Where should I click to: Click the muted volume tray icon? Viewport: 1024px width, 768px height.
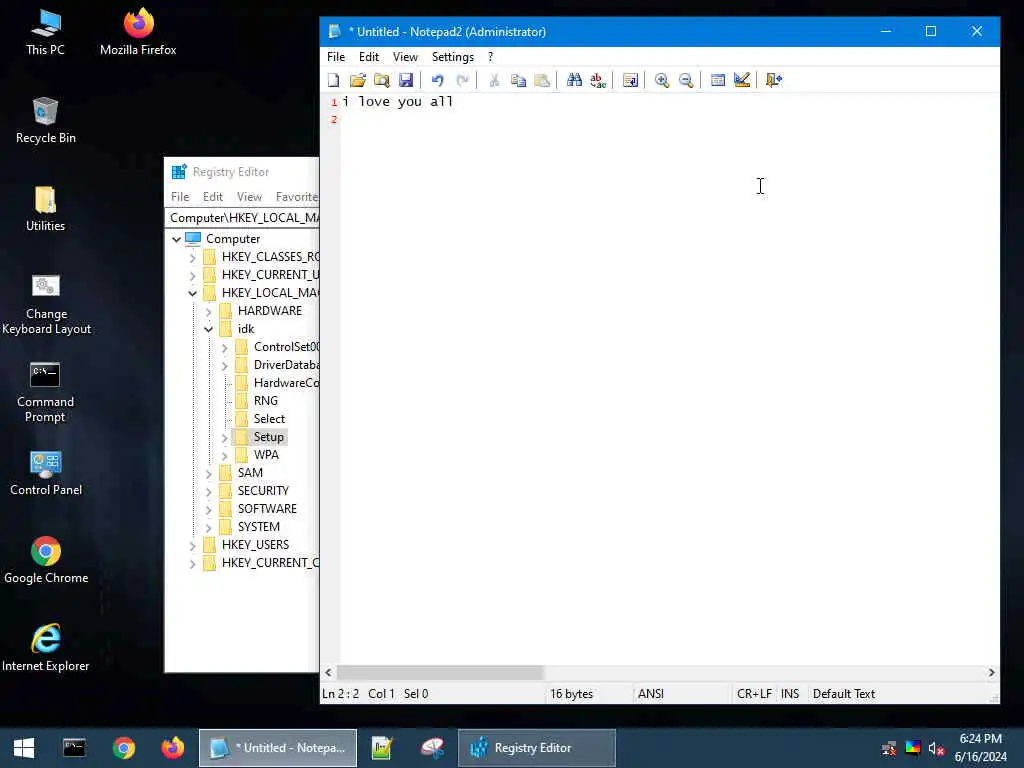(936, 748)
